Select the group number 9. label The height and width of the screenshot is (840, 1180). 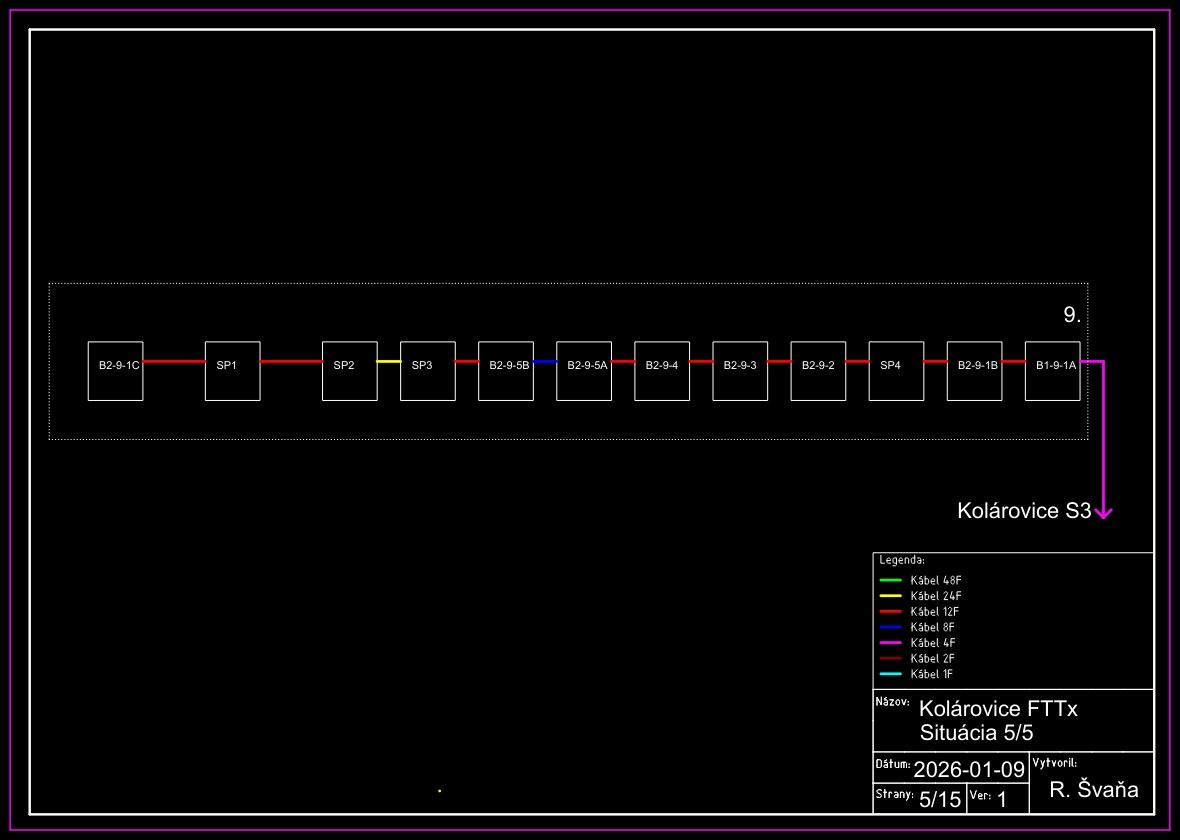coord(1072,315)
